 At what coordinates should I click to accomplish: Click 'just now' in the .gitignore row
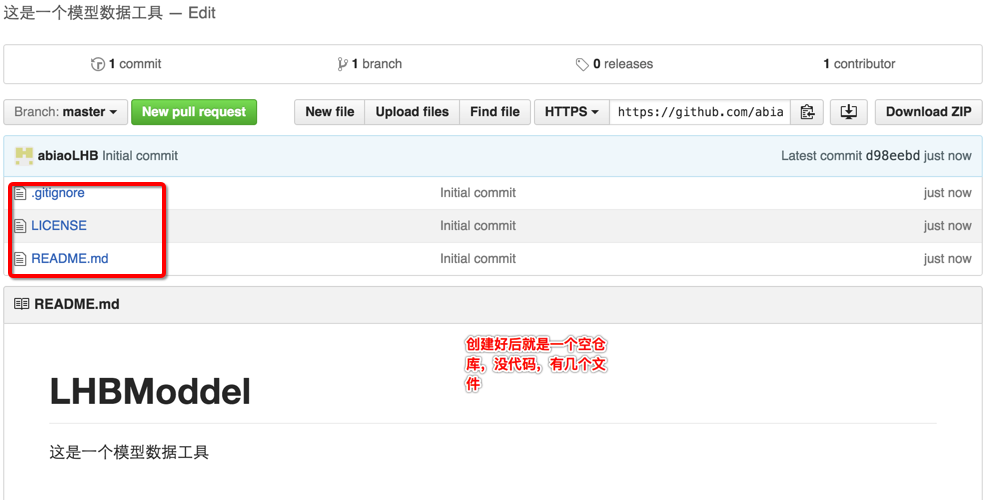tap(947, 193)
